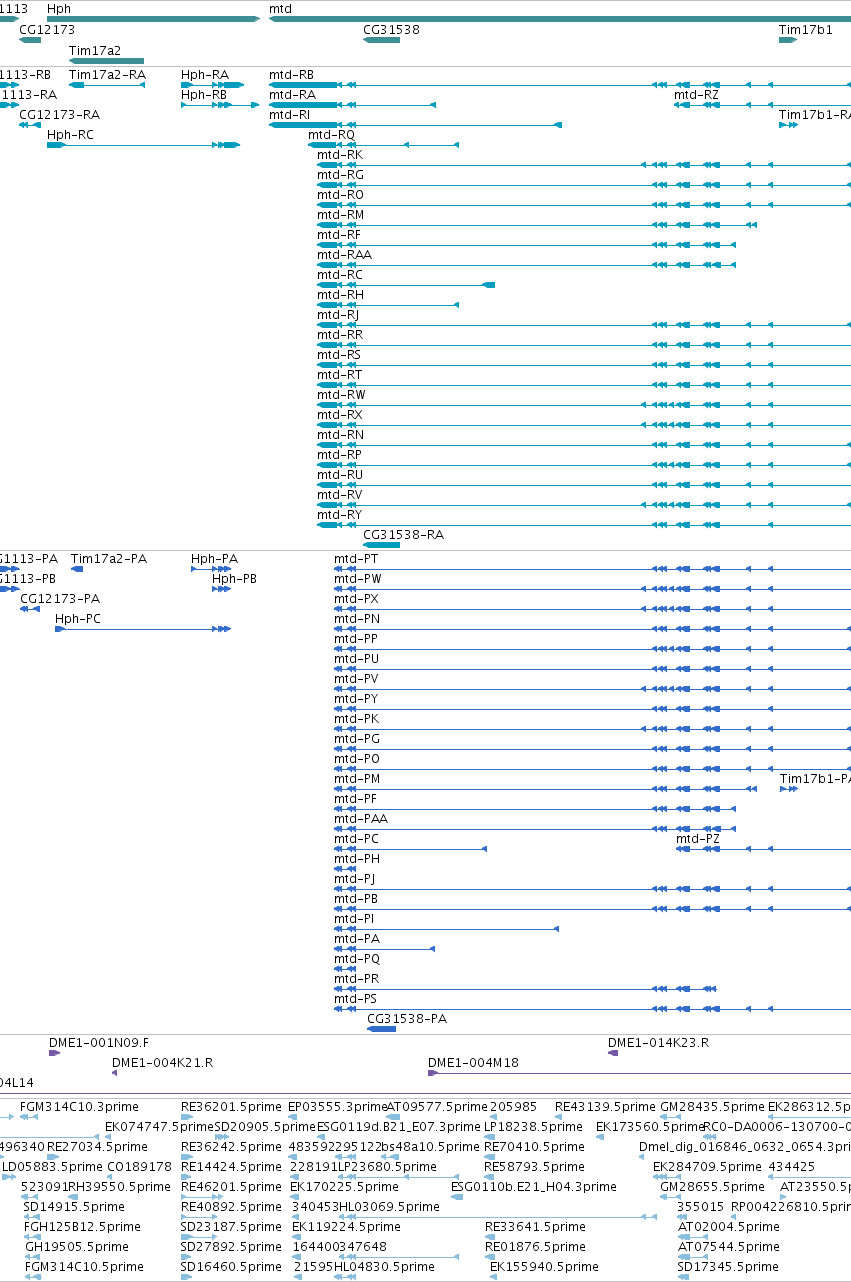
Task: Select the Tim17a2 gene bar glyph
Action: click(106, 61)
